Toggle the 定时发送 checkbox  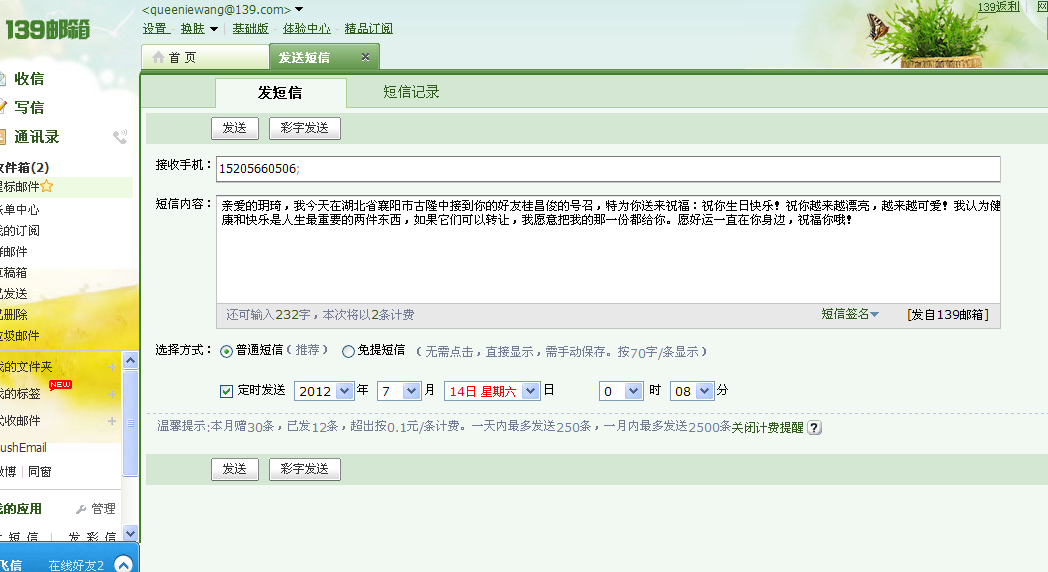(x=227, y=391)
